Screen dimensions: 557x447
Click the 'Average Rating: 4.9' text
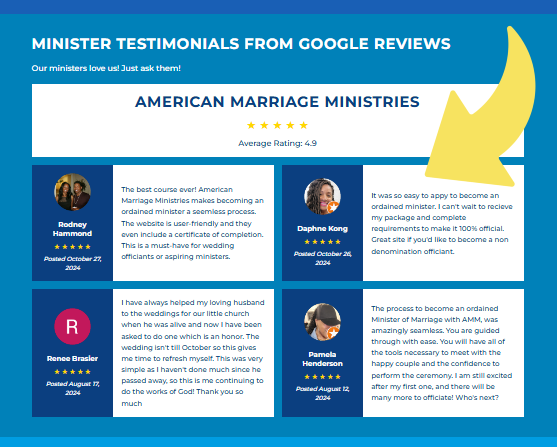click(277, 143)
